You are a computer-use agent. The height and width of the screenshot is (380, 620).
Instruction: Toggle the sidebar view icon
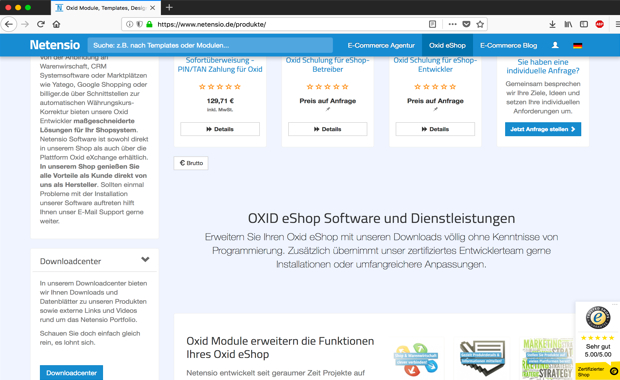click(584, 24)
